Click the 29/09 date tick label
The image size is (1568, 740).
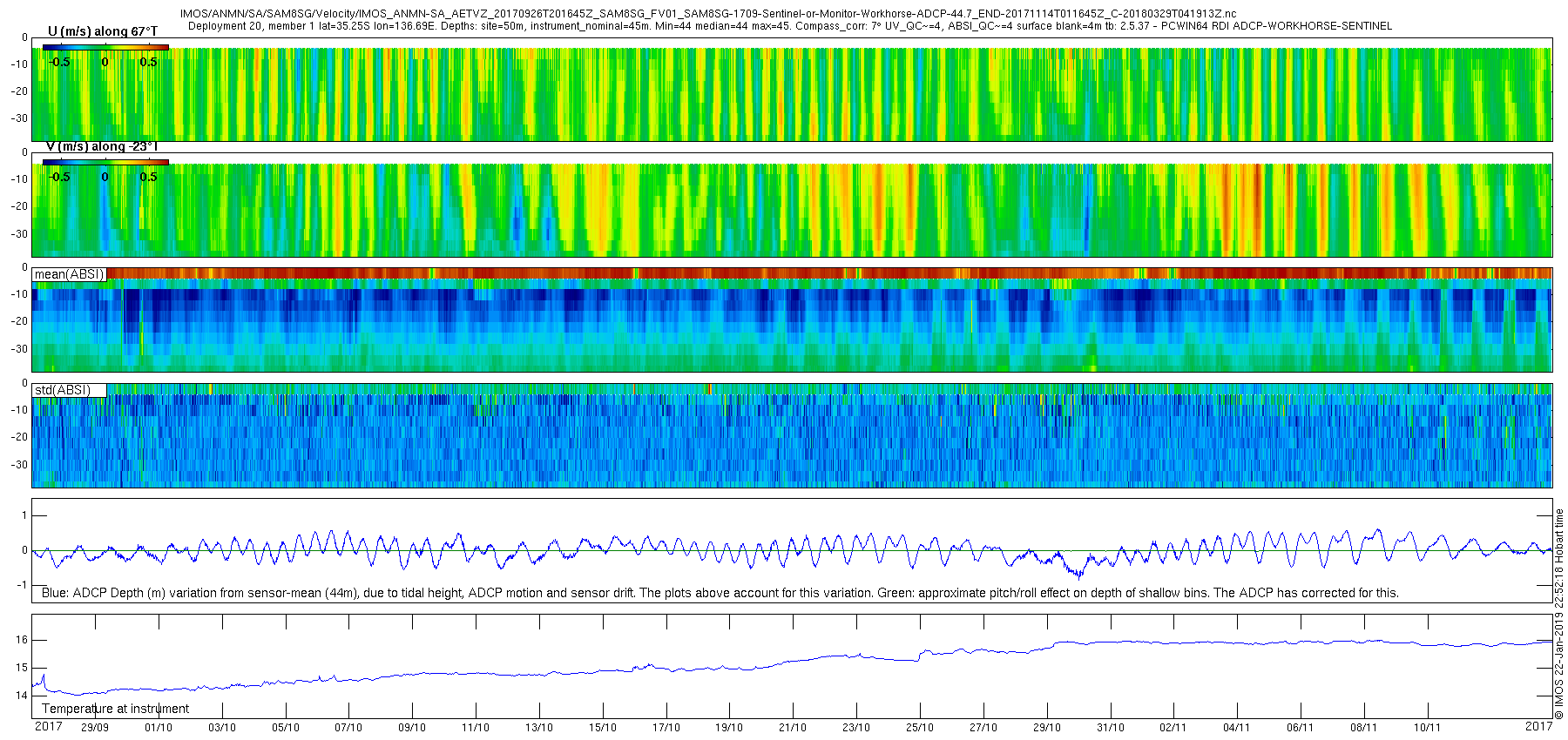pos(95,728)
